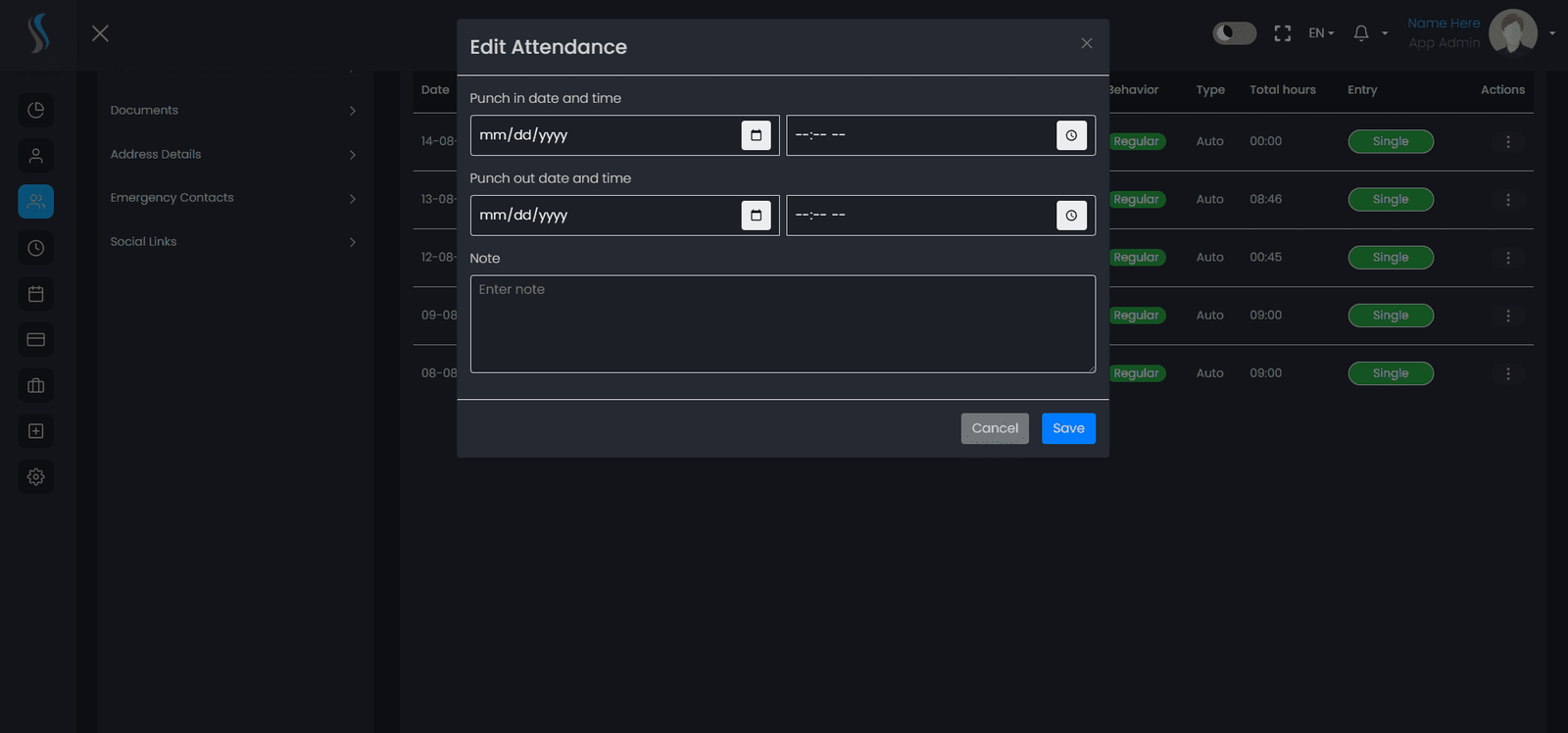Open the Social Links menu item
Image resolution: width=1568 pixels, height=733 pixels.
point(233,242)
